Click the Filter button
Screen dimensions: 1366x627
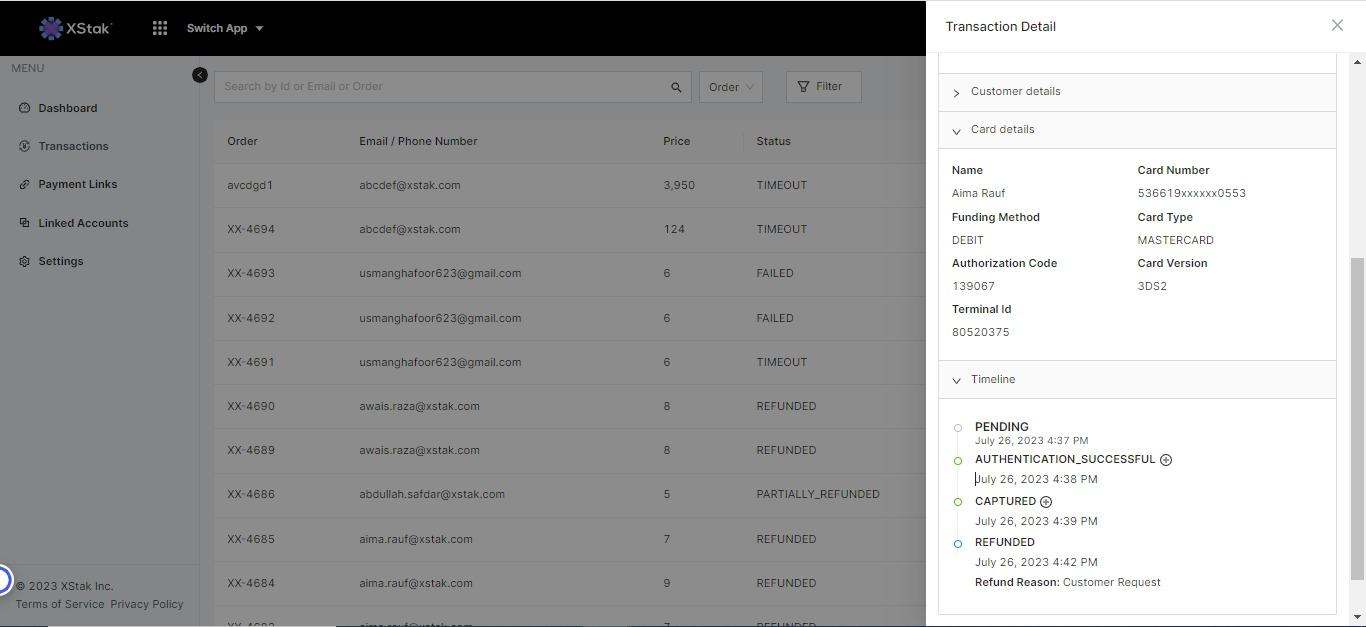tap(822, 87)
